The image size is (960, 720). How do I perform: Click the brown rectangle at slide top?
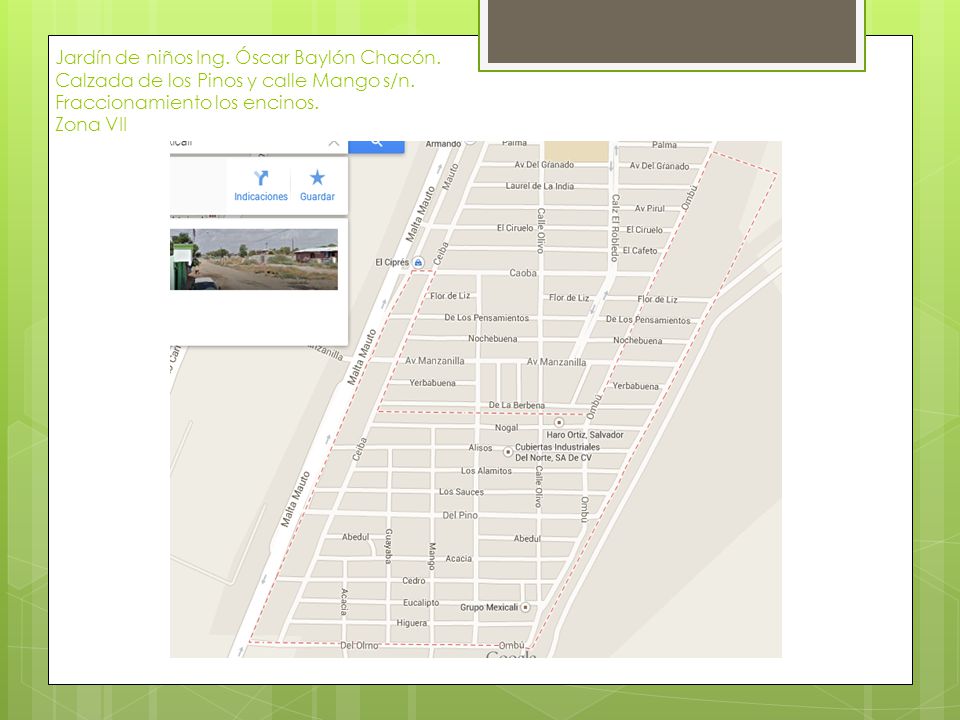click(672, 31)
